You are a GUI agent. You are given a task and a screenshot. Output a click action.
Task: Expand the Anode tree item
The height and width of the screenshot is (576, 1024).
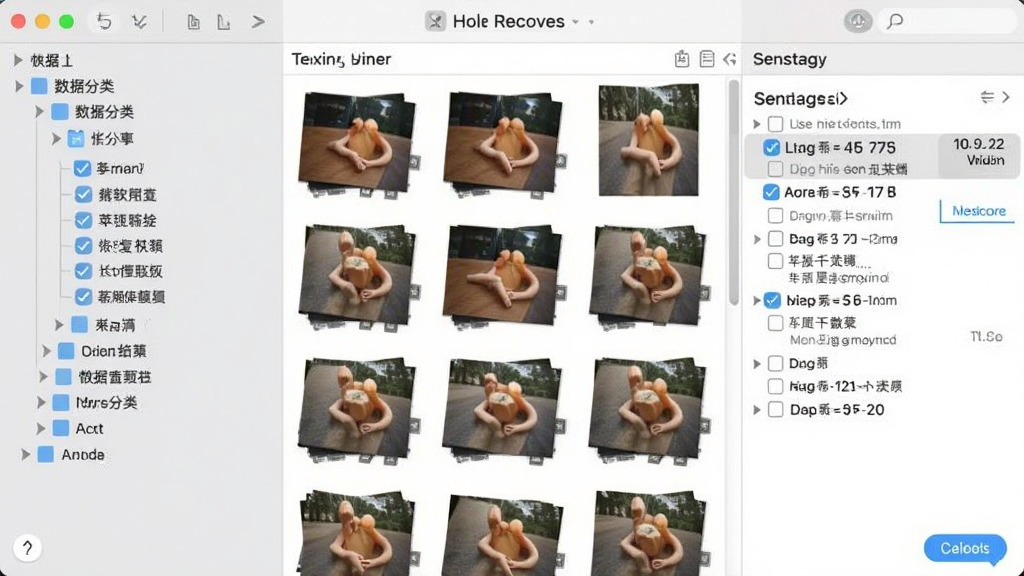[25, 455]
